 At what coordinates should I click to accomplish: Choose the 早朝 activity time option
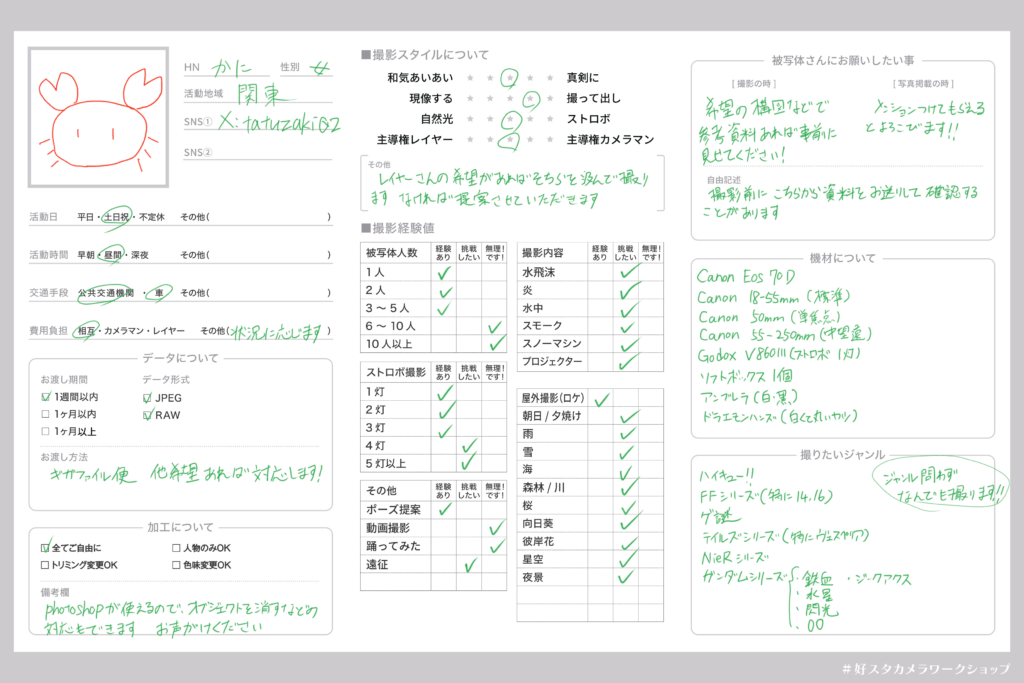tap(86, 255)
